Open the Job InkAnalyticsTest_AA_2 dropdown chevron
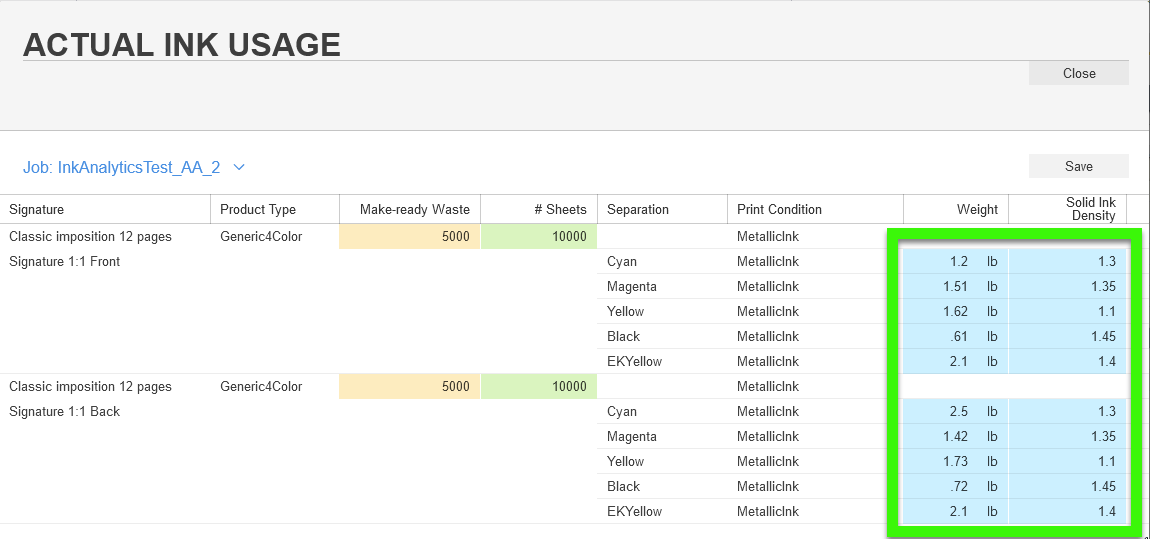Image resolution: width=1150 pixels, height=539 pixels. coord(238,167)
